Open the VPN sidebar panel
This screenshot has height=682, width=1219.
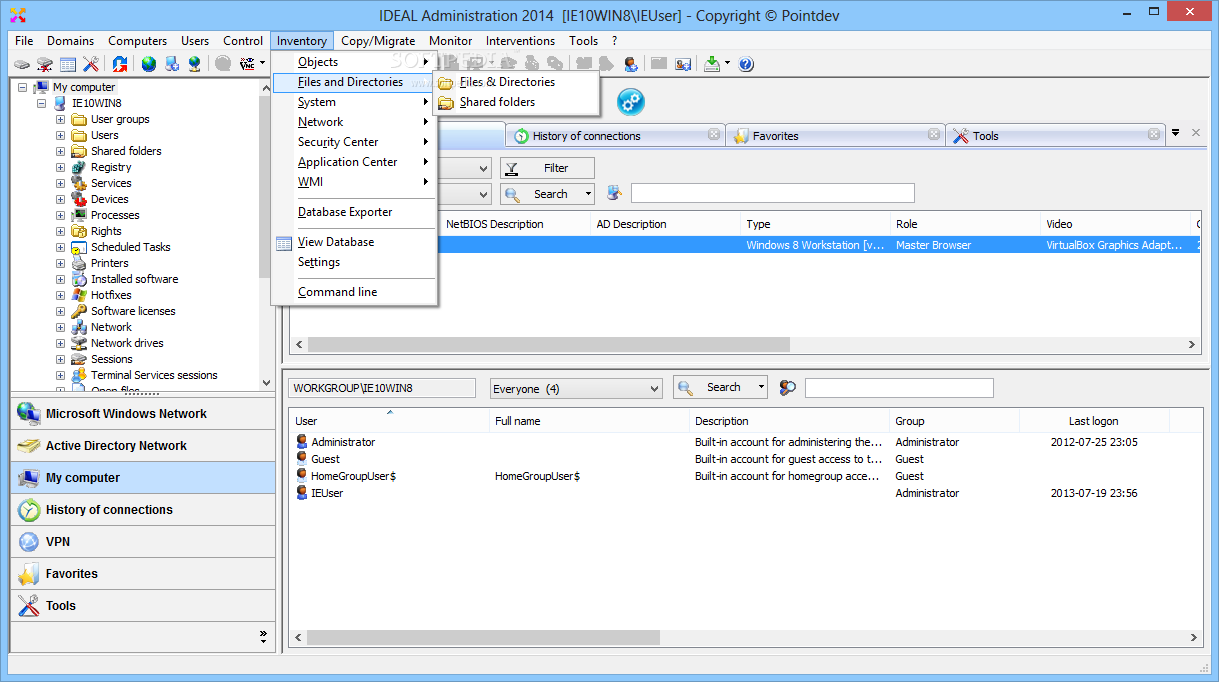coord(143,542)
